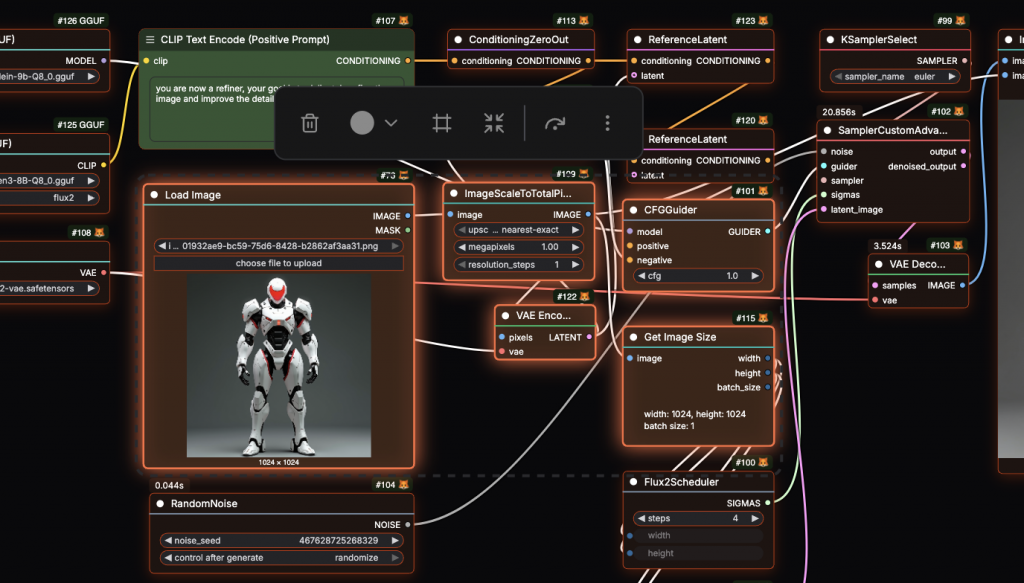Open more options via three-dot icon
The height and width of the screenshot is (583, 1024).
click(607, 123)
